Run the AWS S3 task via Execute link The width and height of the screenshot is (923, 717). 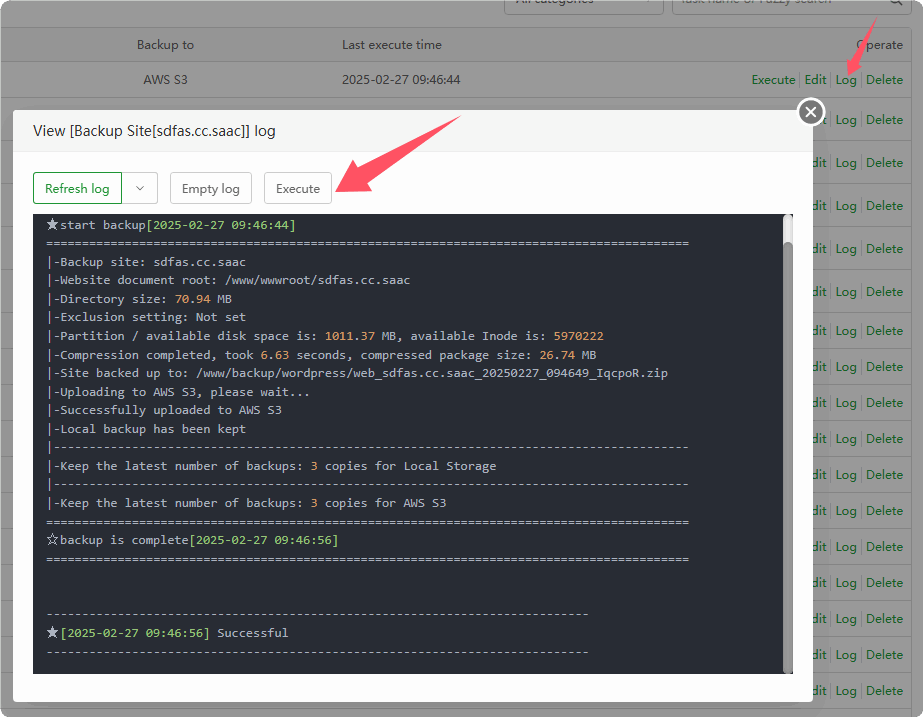pyautogui.click(x=773, y=80)
